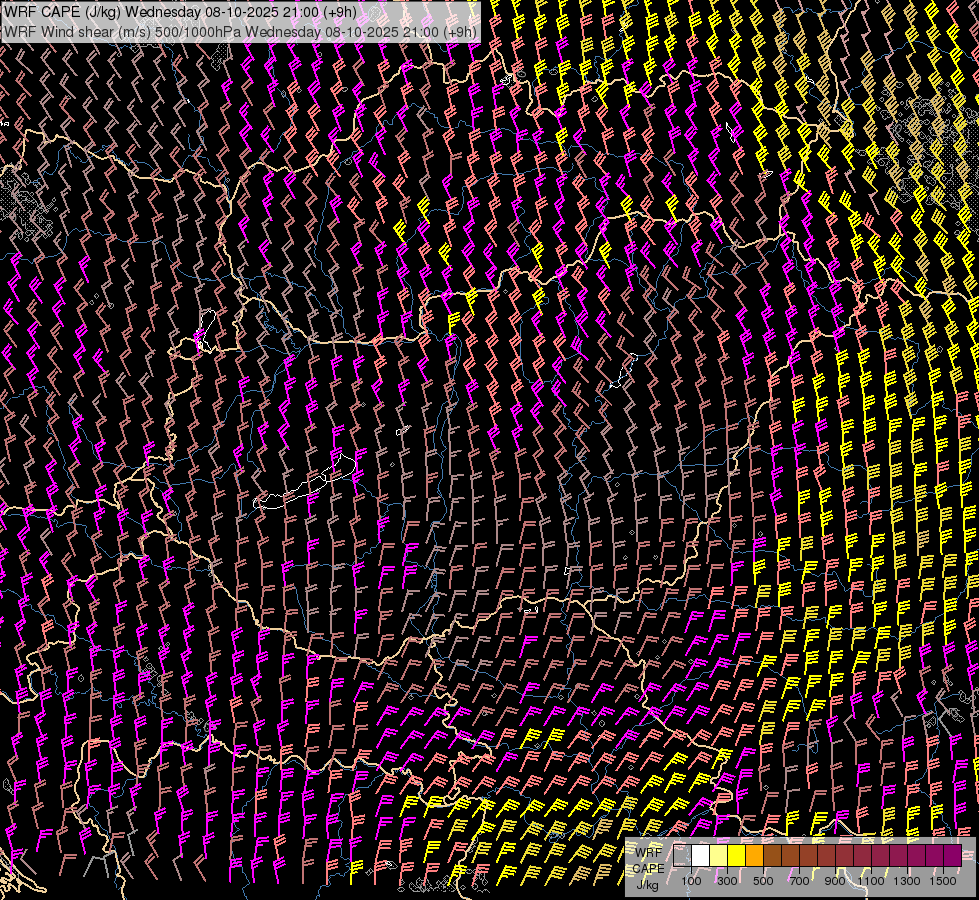Select the pale yellow CAPE legend swatch
The height and width of the screenshot is (900, 979).
click(718, 856)
